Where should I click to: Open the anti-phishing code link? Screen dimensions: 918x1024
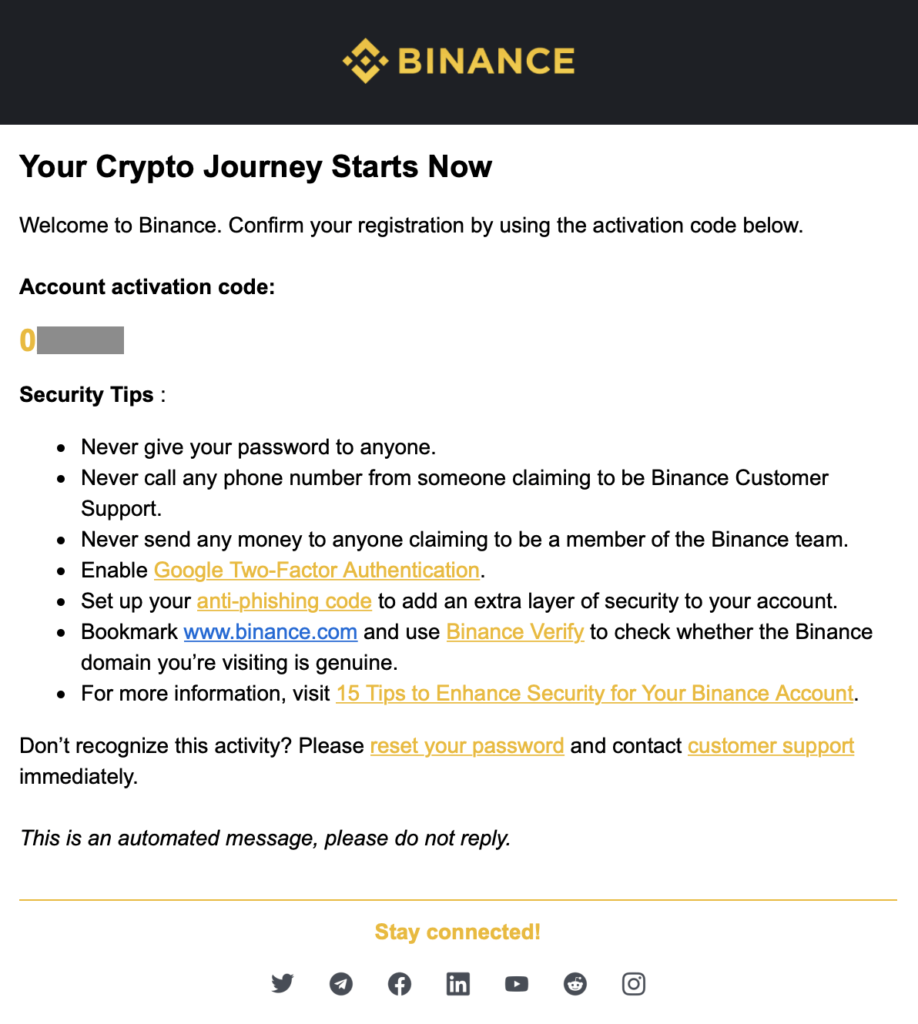284,601
